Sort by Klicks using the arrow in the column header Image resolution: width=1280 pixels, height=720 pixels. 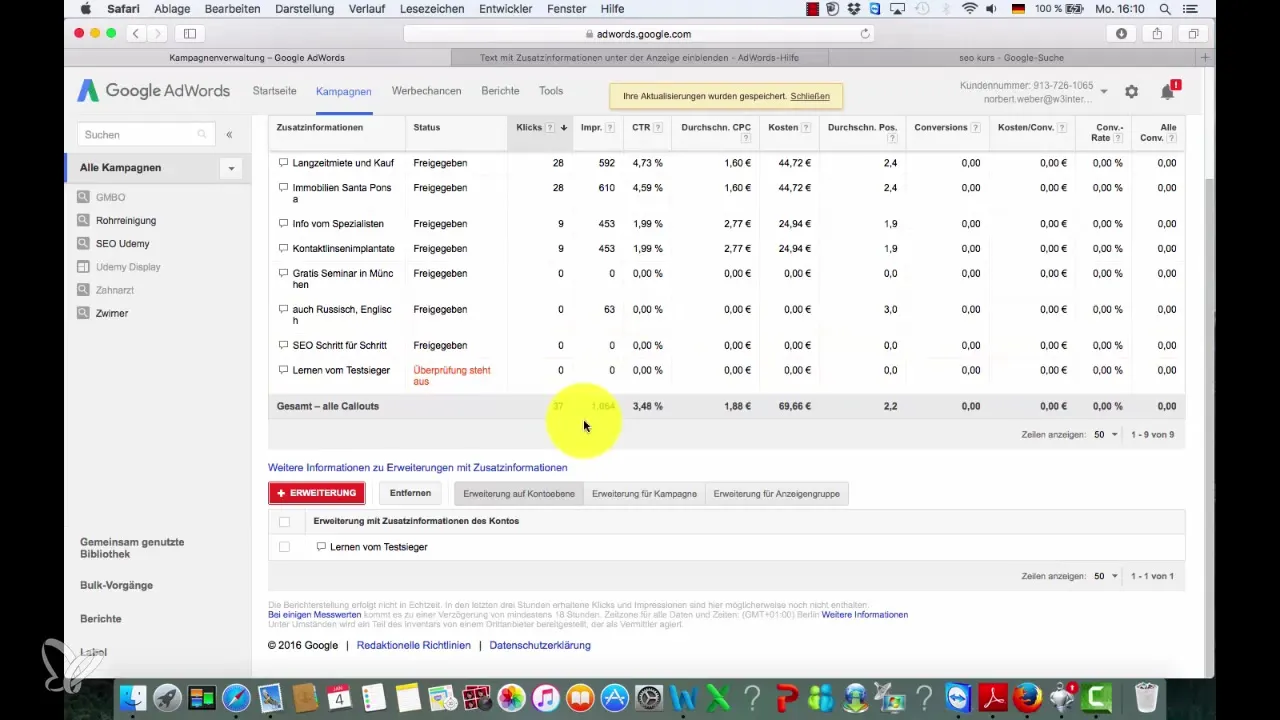564,128
